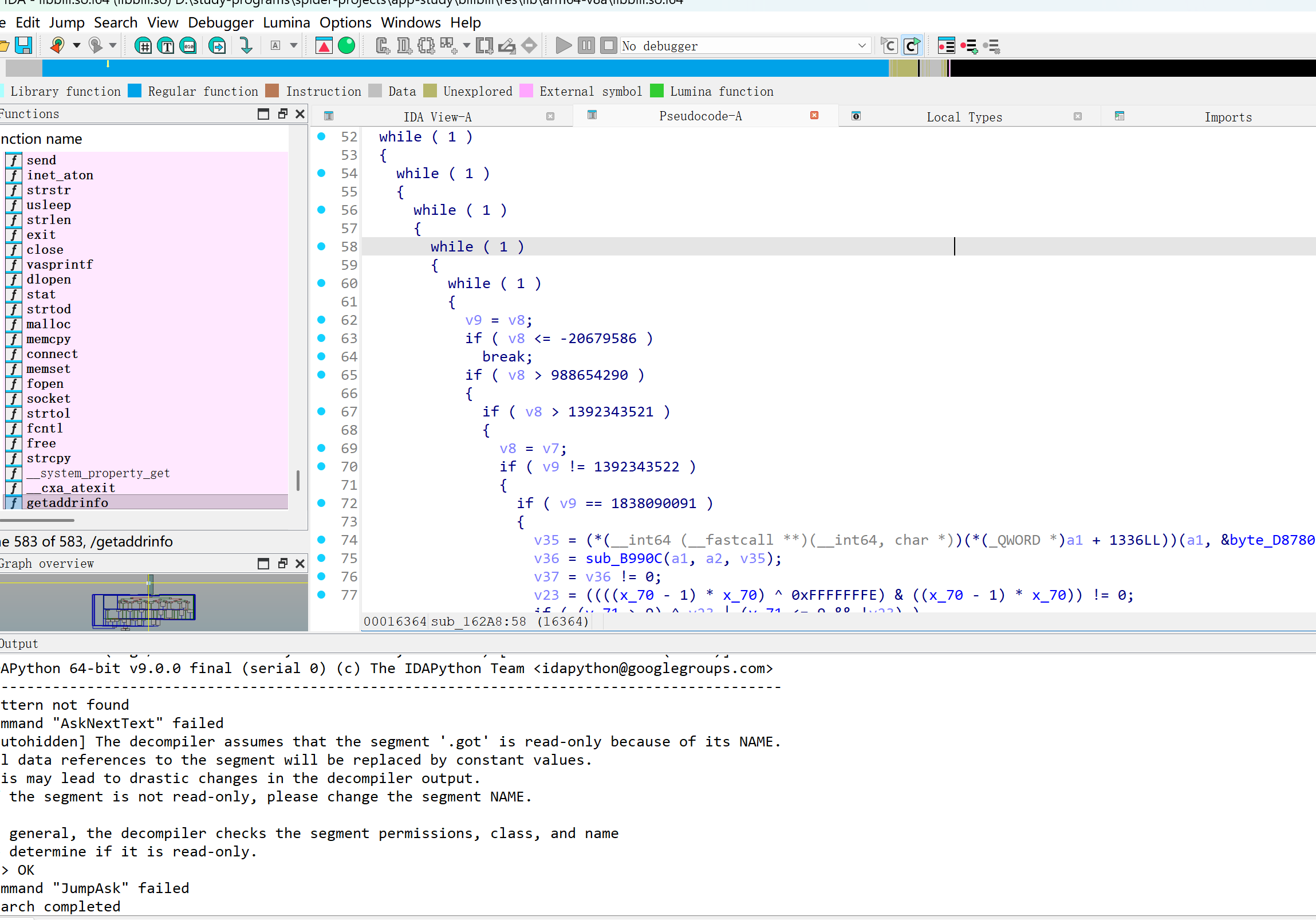Toggle breakpoint dot on line 69
The height and width of the screenshot is (920, 1316).
tap(321, 448)
